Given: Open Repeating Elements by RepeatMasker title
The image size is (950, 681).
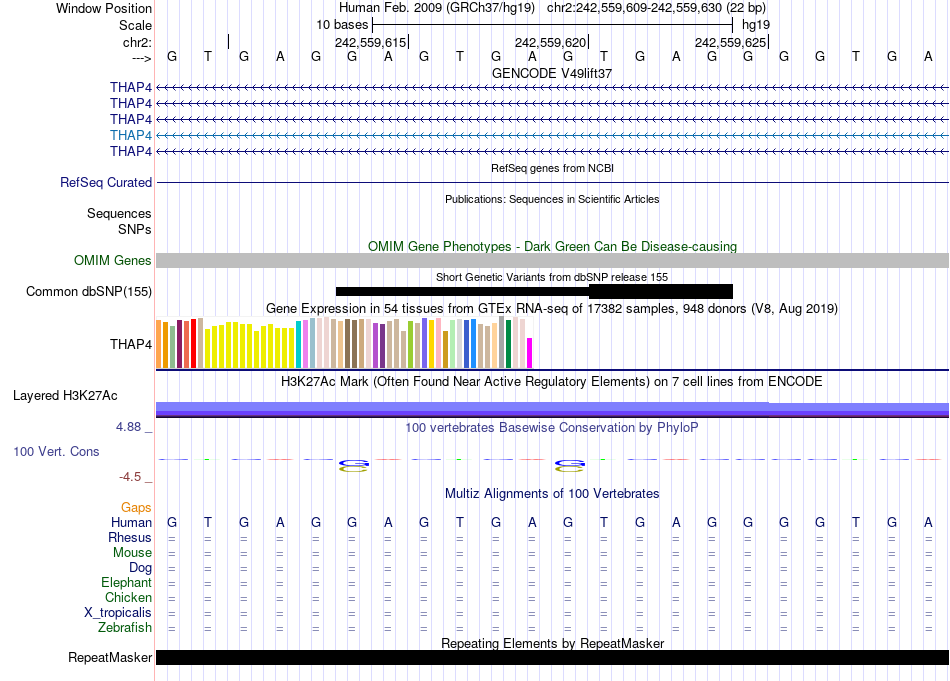Looking at the screenshot, I should tap(552, 643).
